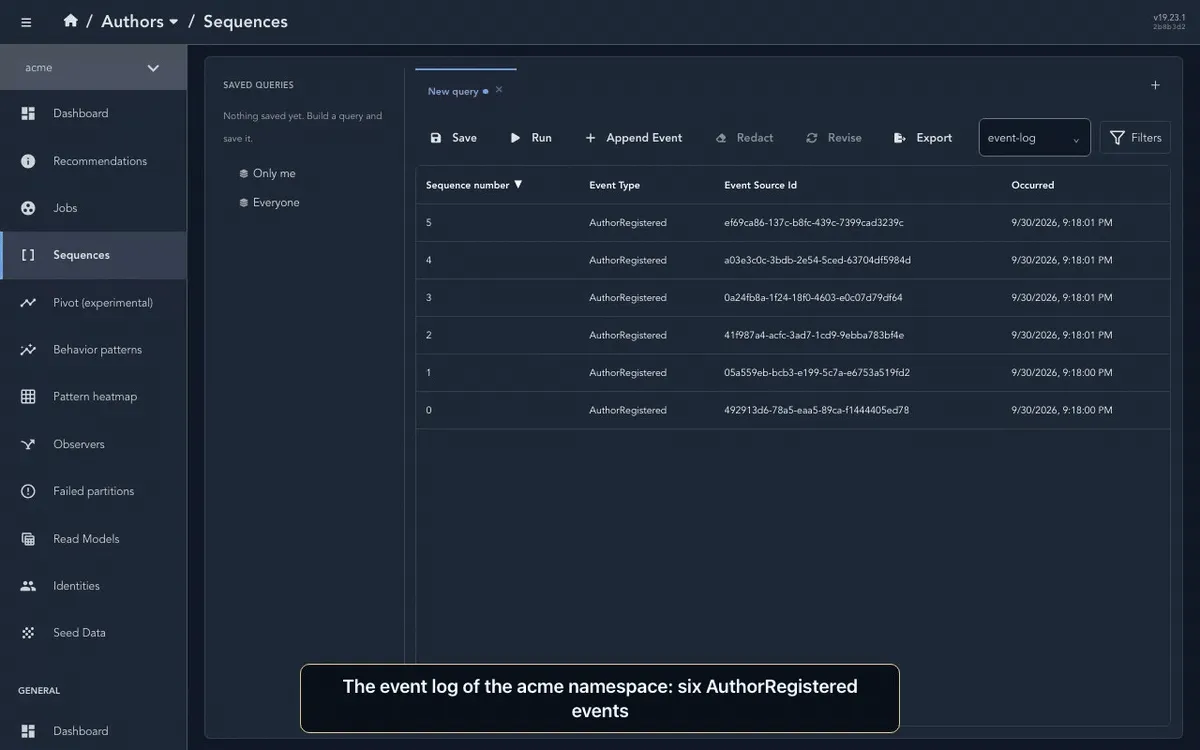Click the Behavior patterns icon
The height and width of the screenshot is (750, 1200).
tap(28, 350)
